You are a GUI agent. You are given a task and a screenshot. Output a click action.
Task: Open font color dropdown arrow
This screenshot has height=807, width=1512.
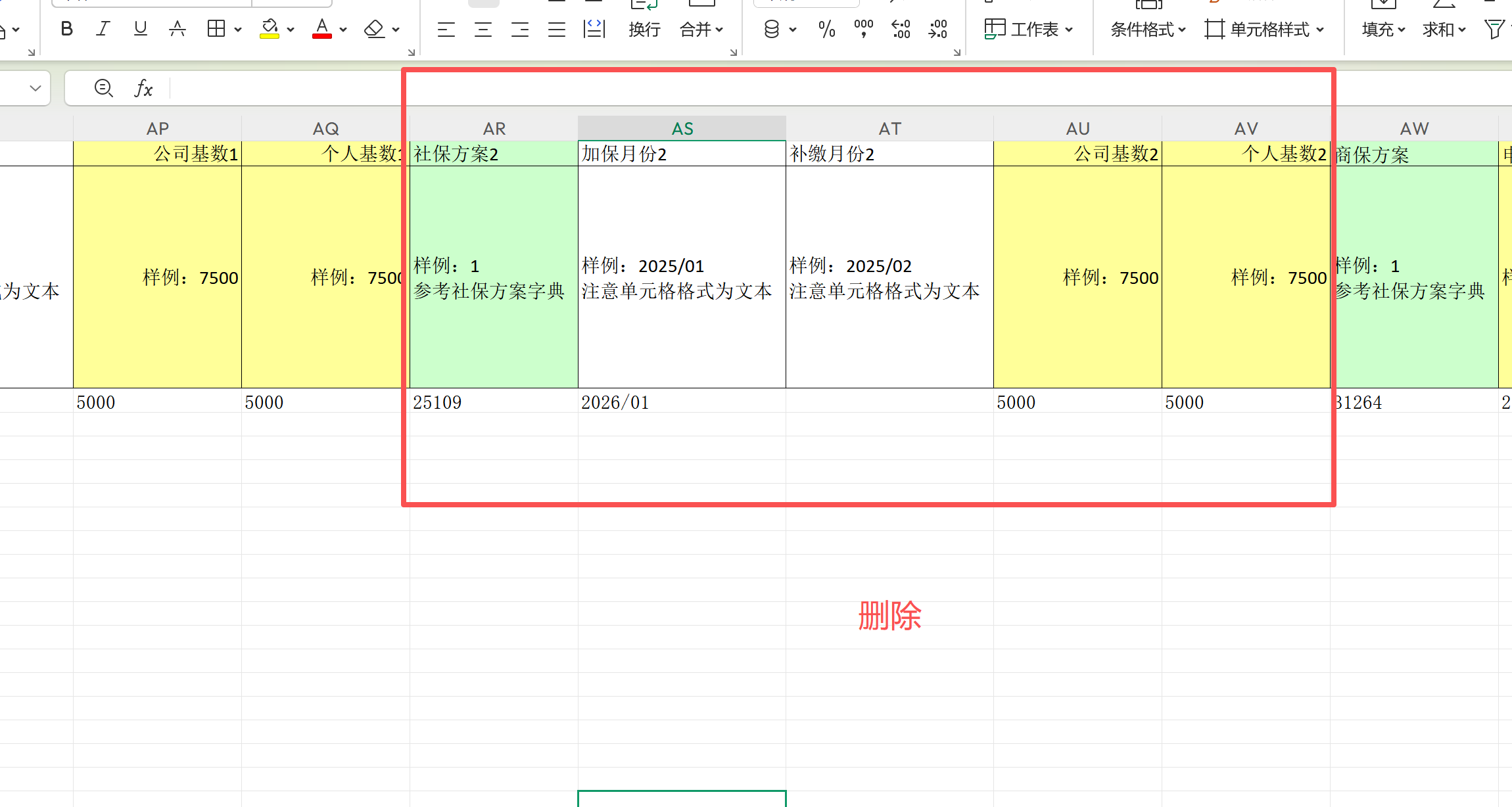(x=343, y=30)
